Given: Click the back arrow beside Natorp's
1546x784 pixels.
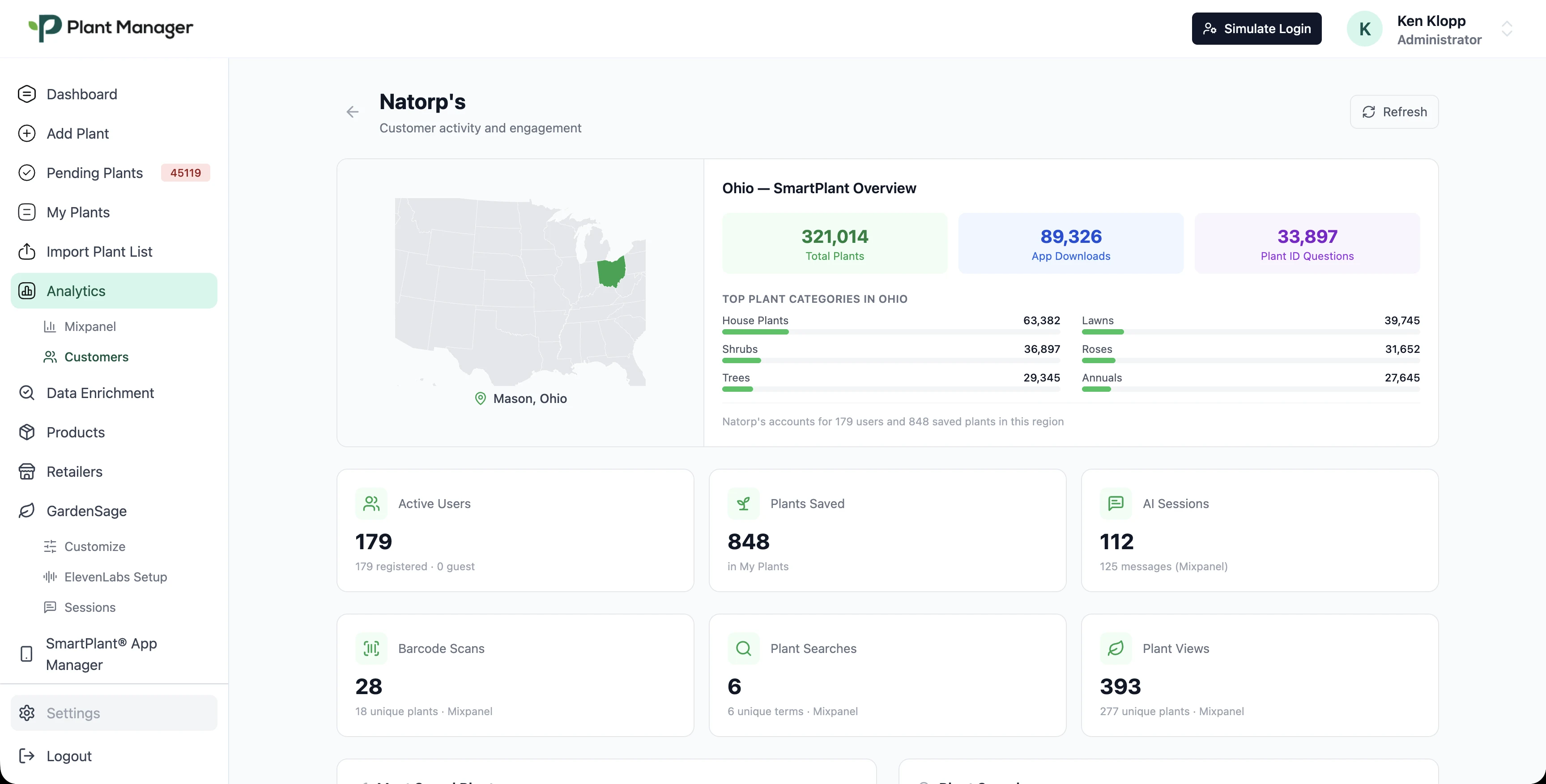Looking at the screenshot, I should pos(352,112).
